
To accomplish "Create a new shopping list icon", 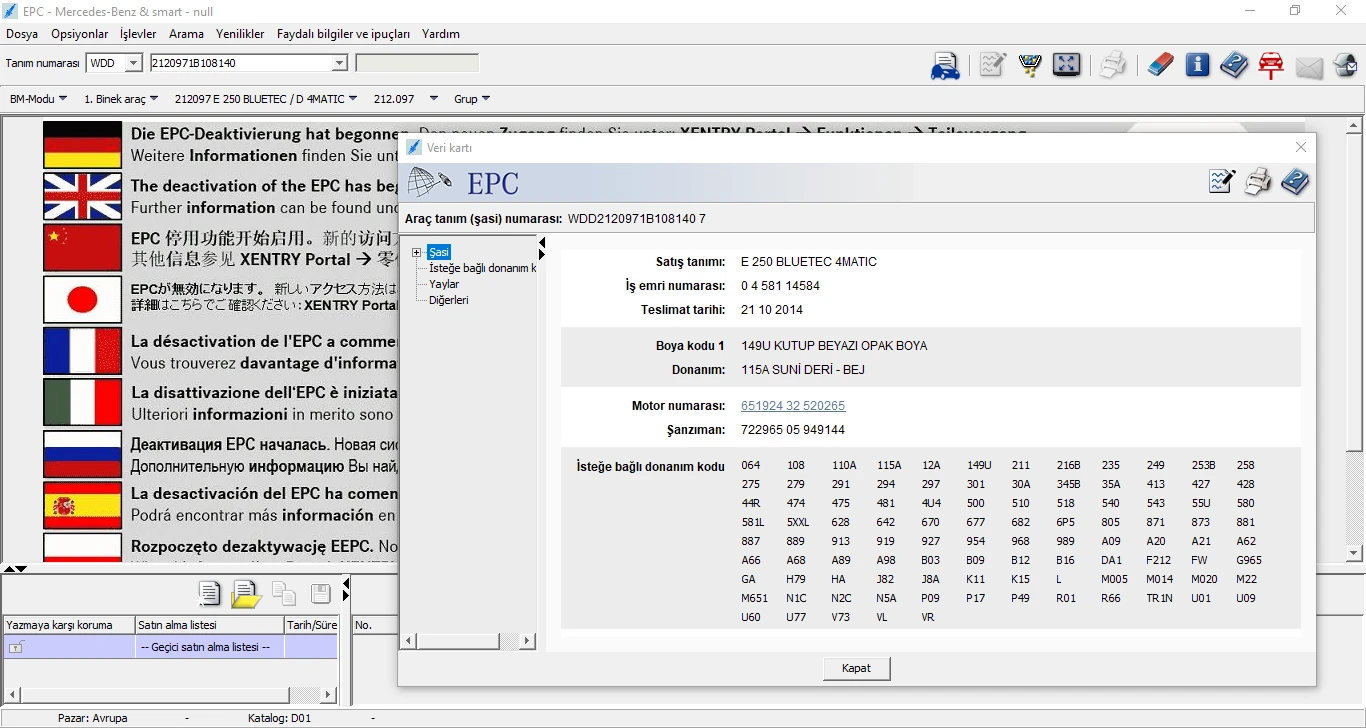I will pos(209,594).
